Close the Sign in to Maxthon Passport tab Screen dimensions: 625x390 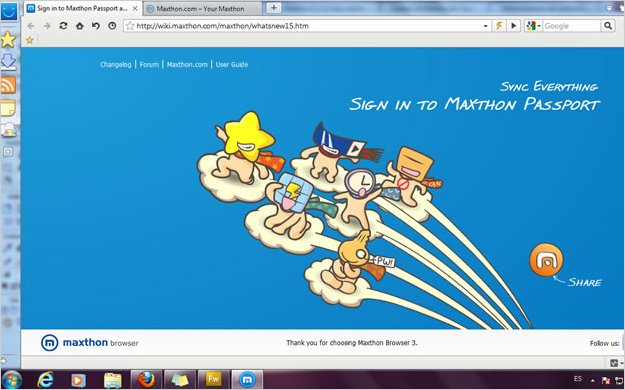135,8
